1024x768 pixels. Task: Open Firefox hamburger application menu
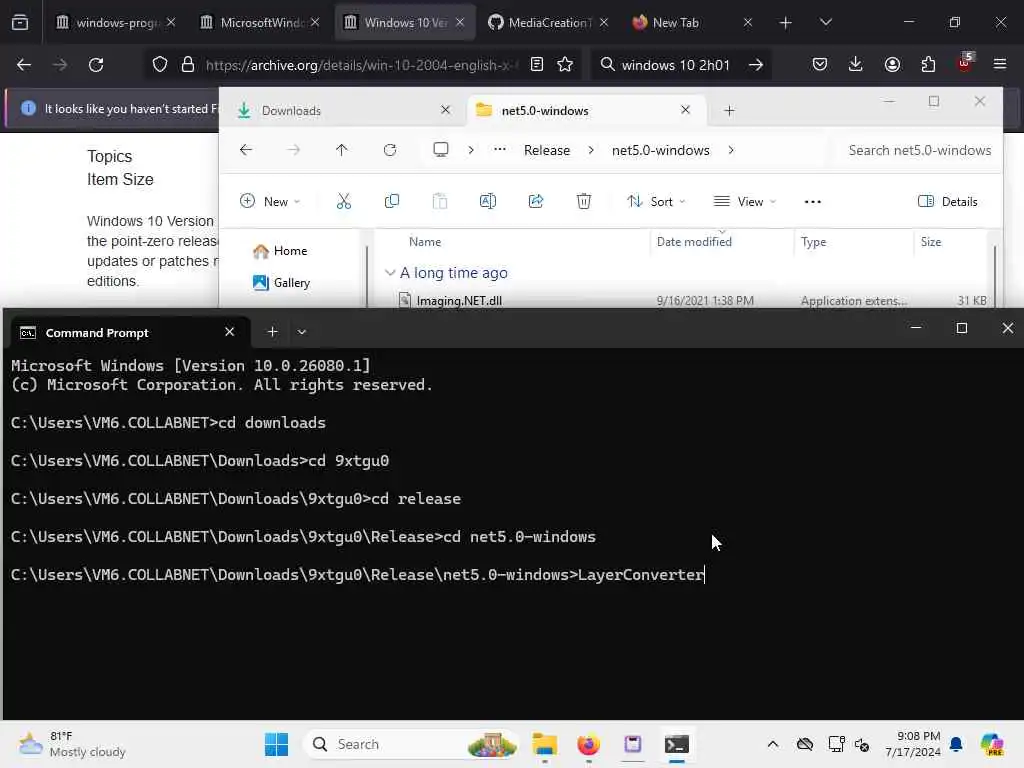coord(1000,65)
